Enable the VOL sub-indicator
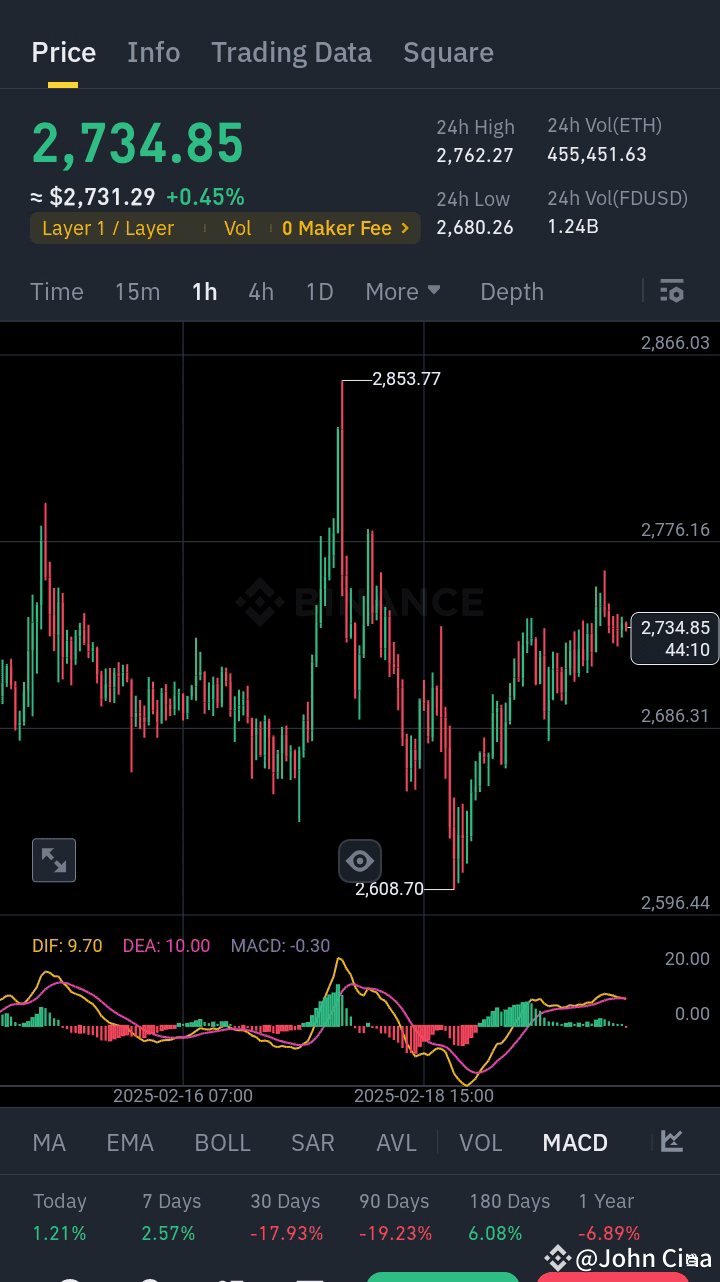The image size is (720, 1282). (480, 1142)
